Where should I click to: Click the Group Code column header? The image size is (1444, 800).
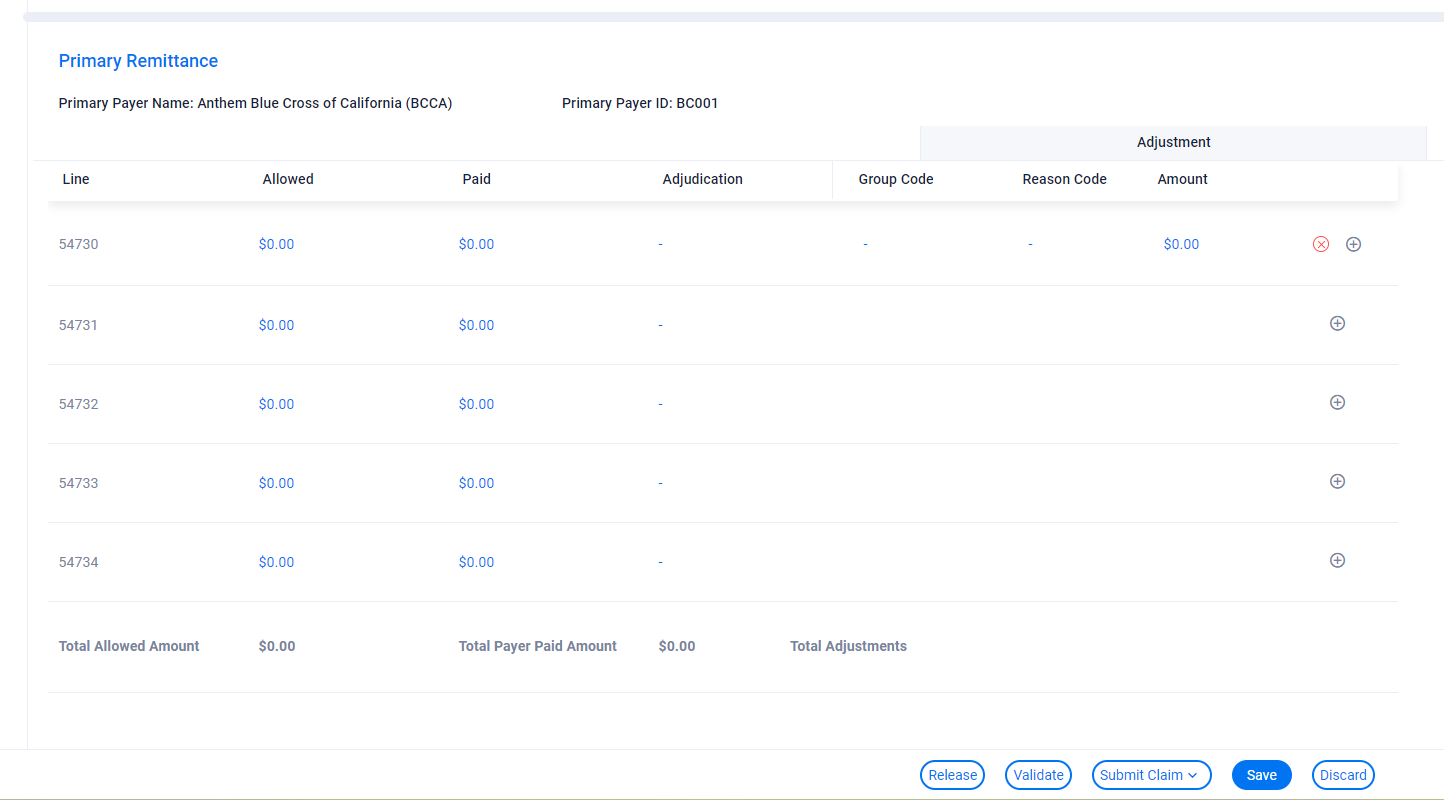[896, 179]
